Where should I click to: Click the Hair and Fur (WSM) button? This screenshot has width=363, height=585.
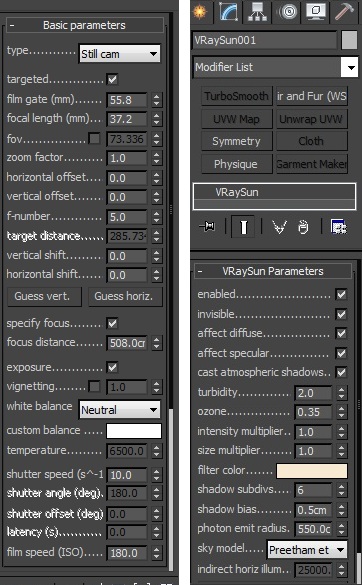pos(312,96)
